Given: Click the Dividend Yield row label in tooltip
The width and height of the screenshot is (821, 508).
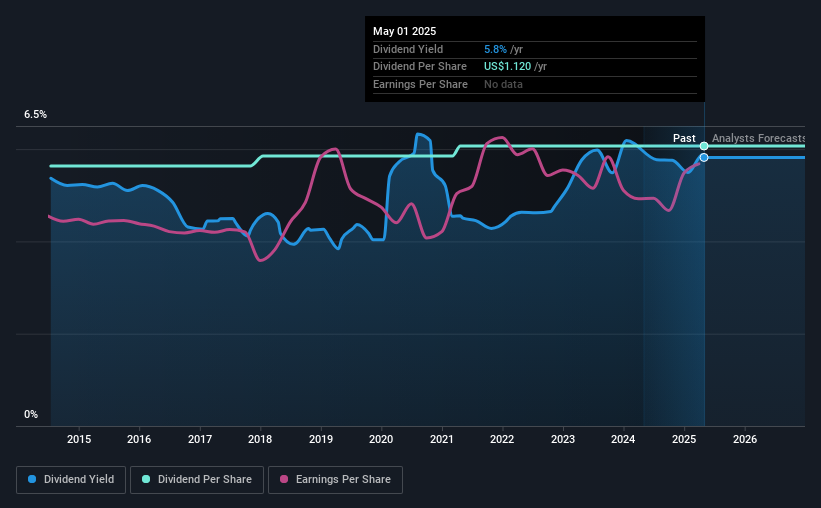Looking at the screenshot, I should (408, 49).
